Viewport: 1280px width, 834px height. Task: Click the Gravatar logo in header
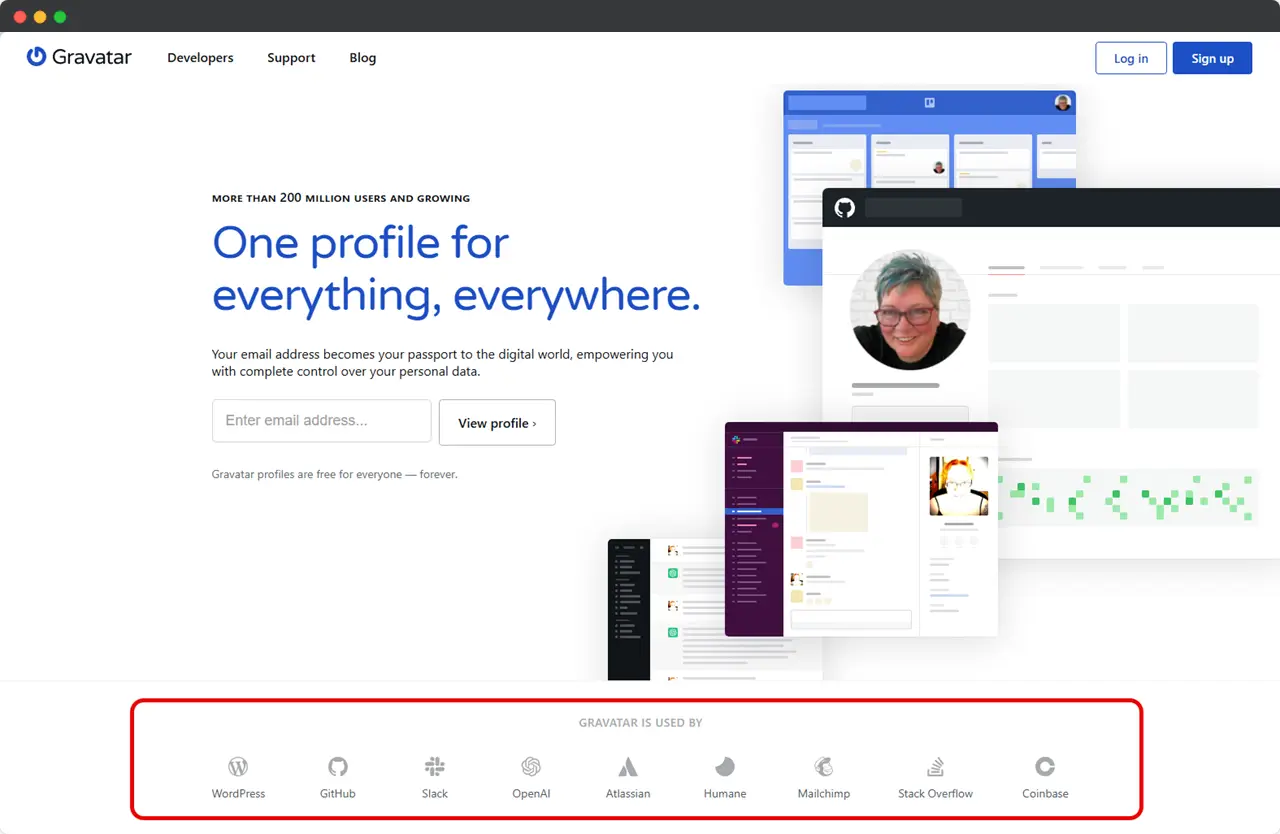pyautogui.click(x=79, y=57)
